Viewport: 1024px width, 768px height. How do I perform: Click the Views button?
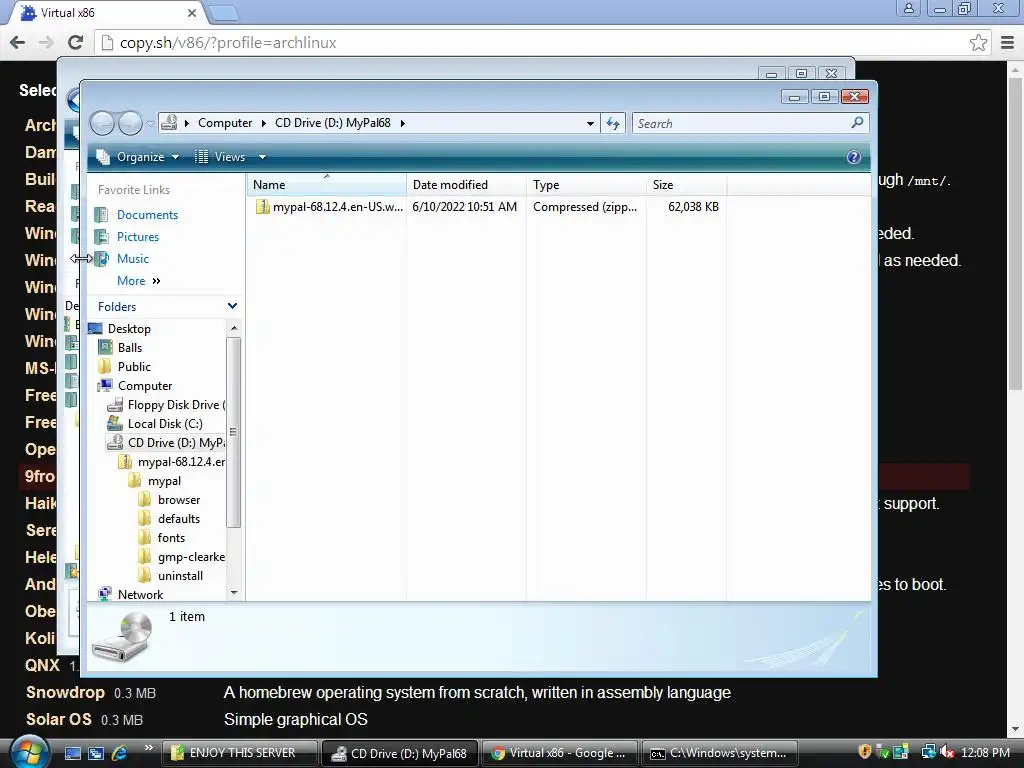click(221, 157)
